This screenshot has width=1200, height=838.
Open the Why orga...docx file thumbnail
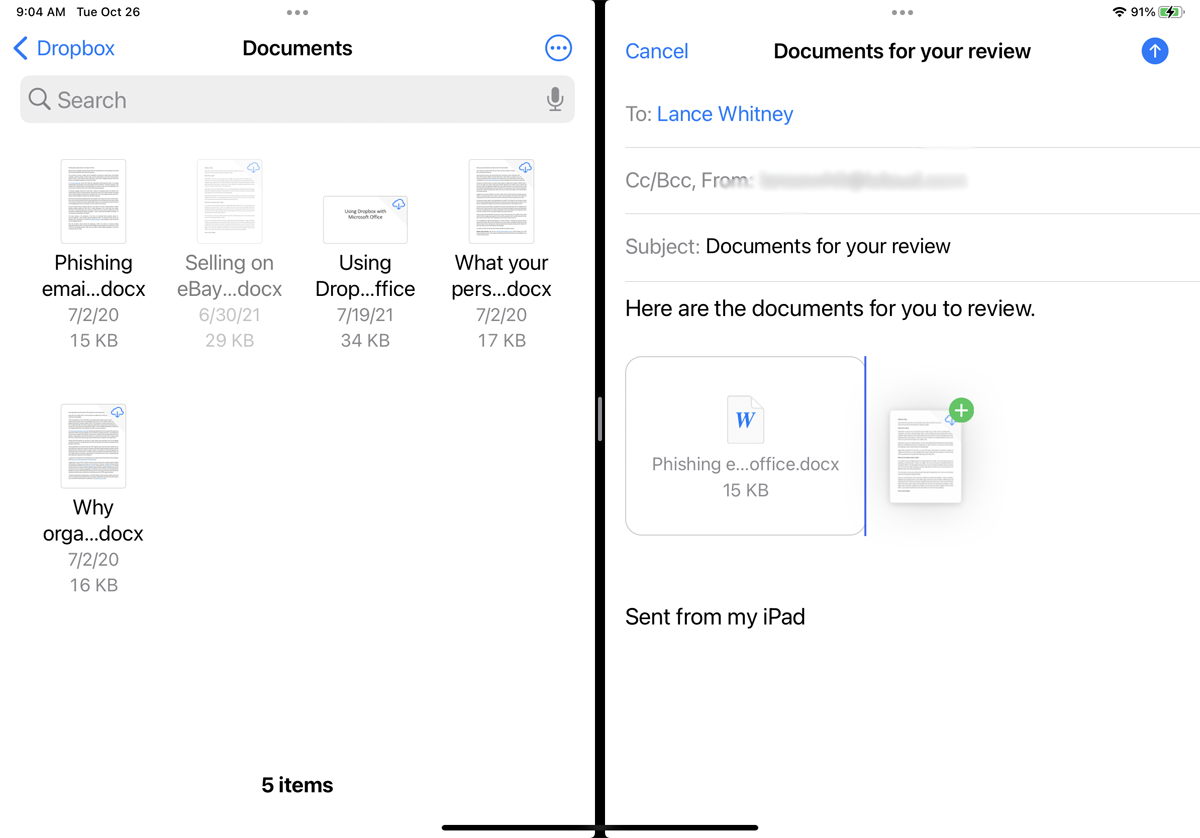pos(93,446)
